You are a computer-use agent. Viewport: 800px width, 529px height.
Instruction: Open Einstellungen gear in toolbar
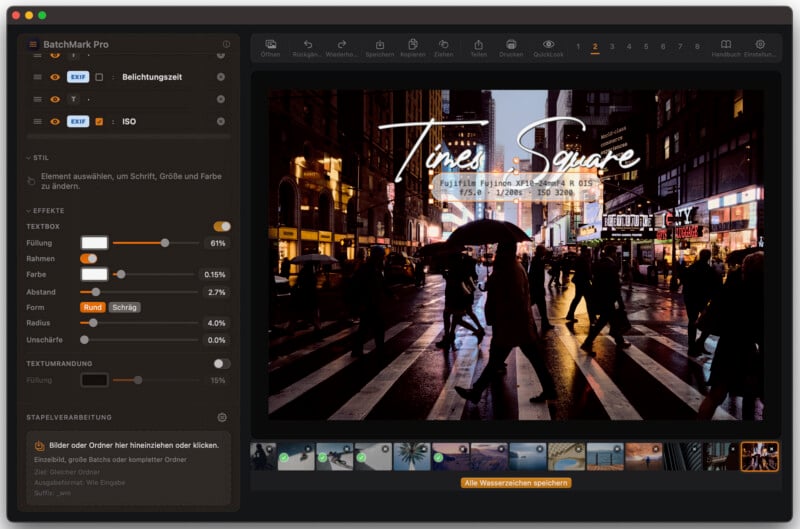tap(760, 45)
